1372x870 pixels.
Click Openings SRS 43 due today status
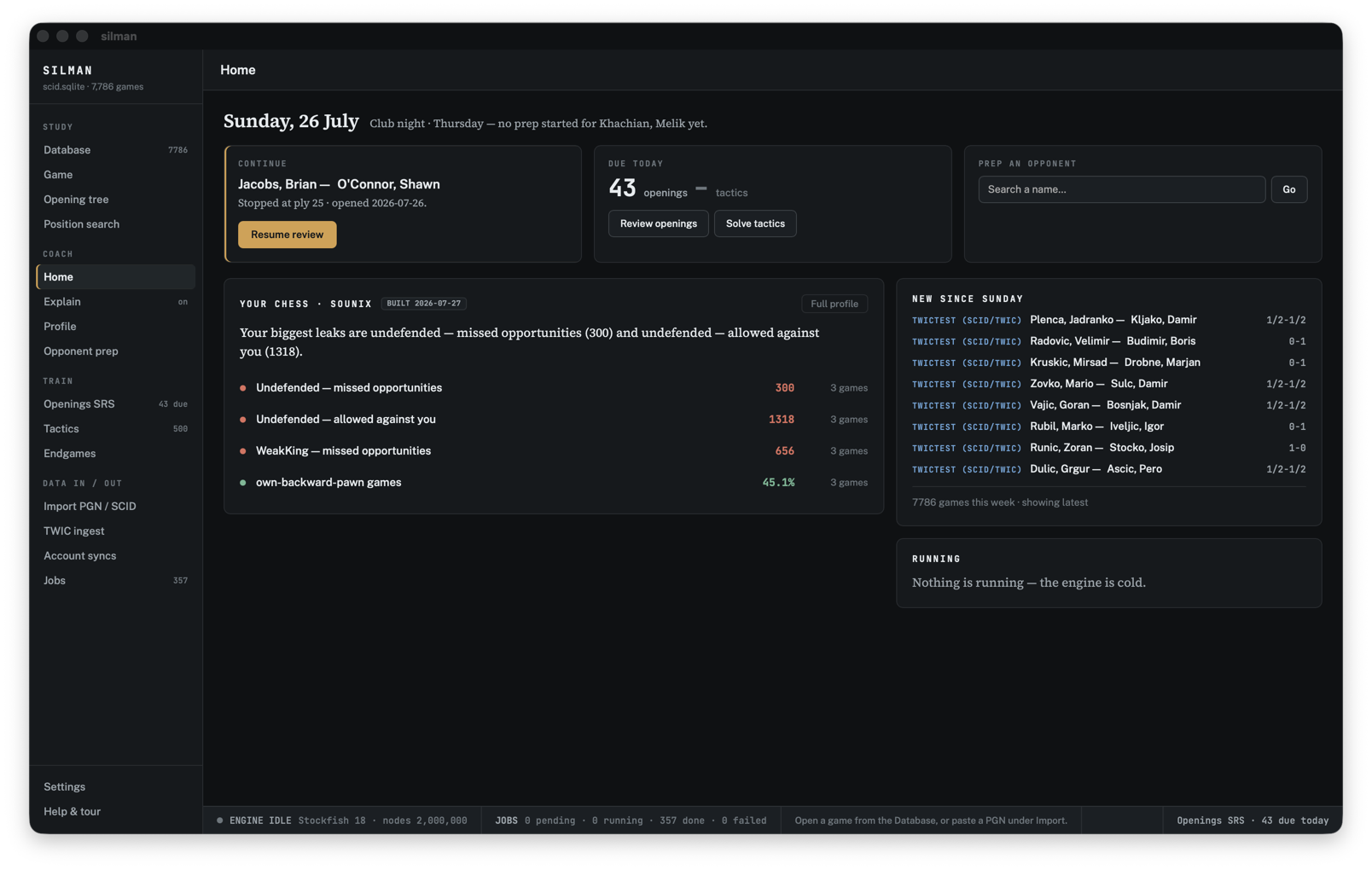coord(1253,821)
